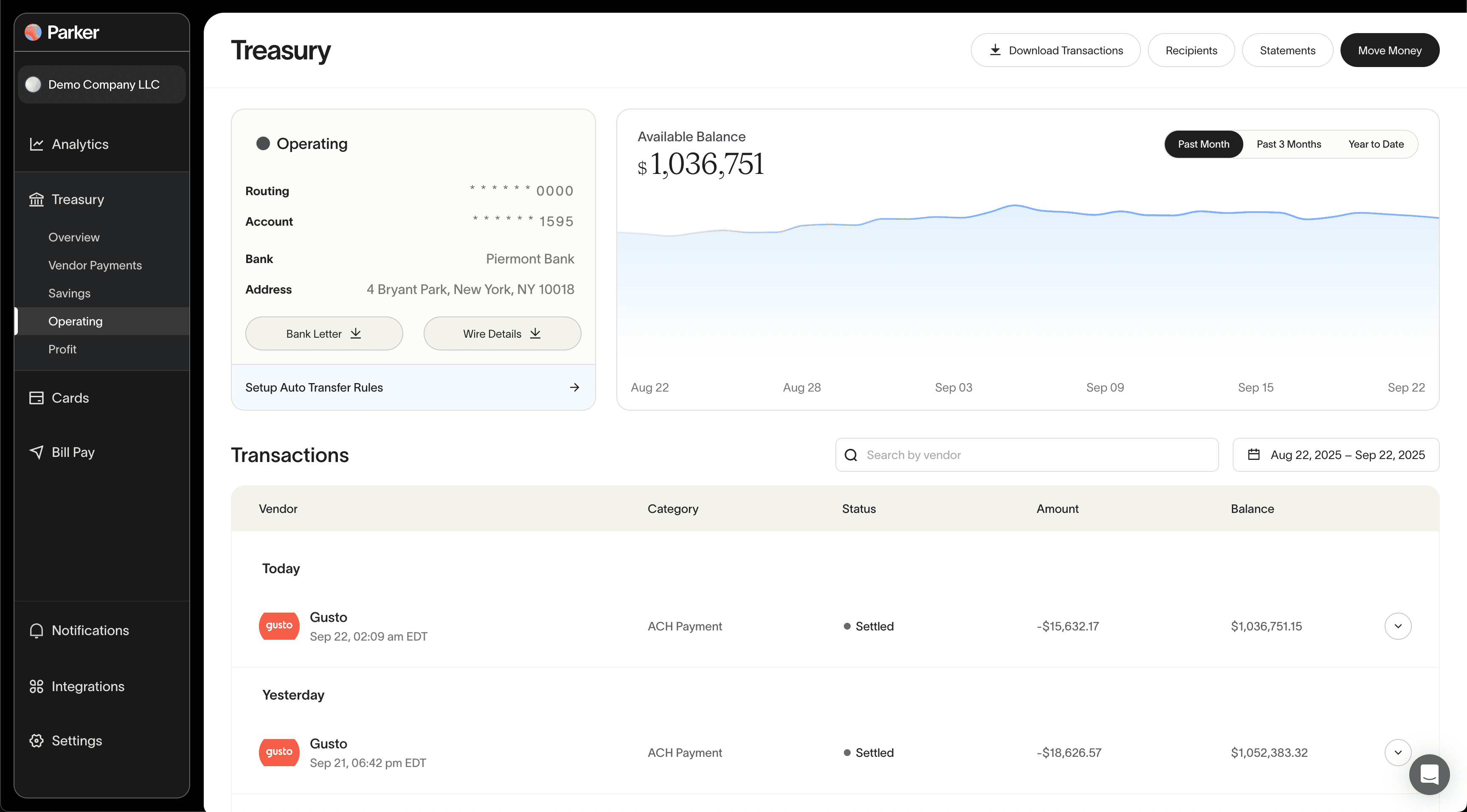Viewport: 1467px width, 812px height.
Task: Click the Move Money button
Action: pyautogui.click(x=1389, y=50)
